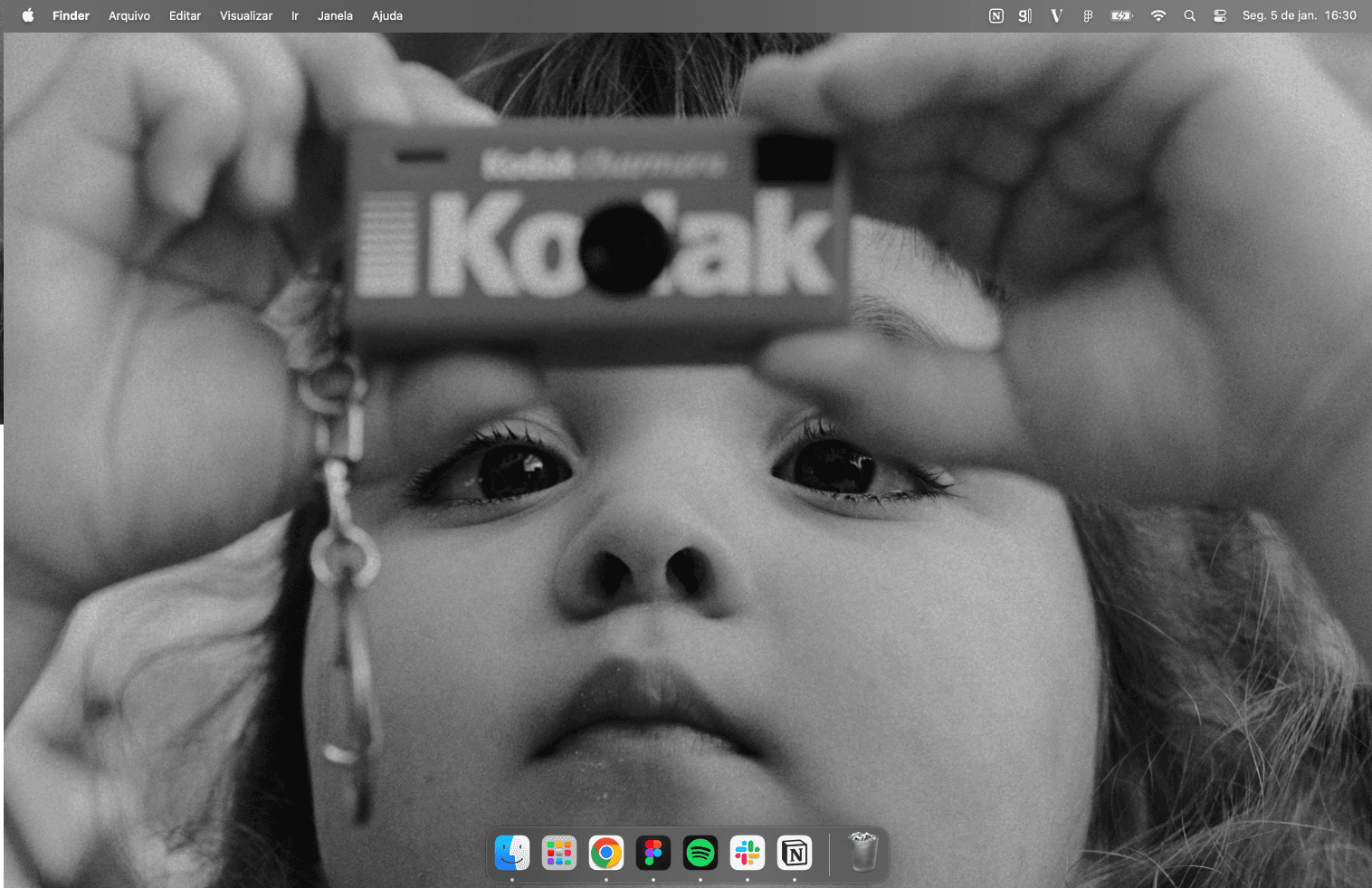Show the battery charging status menu

click(1120, 15)
